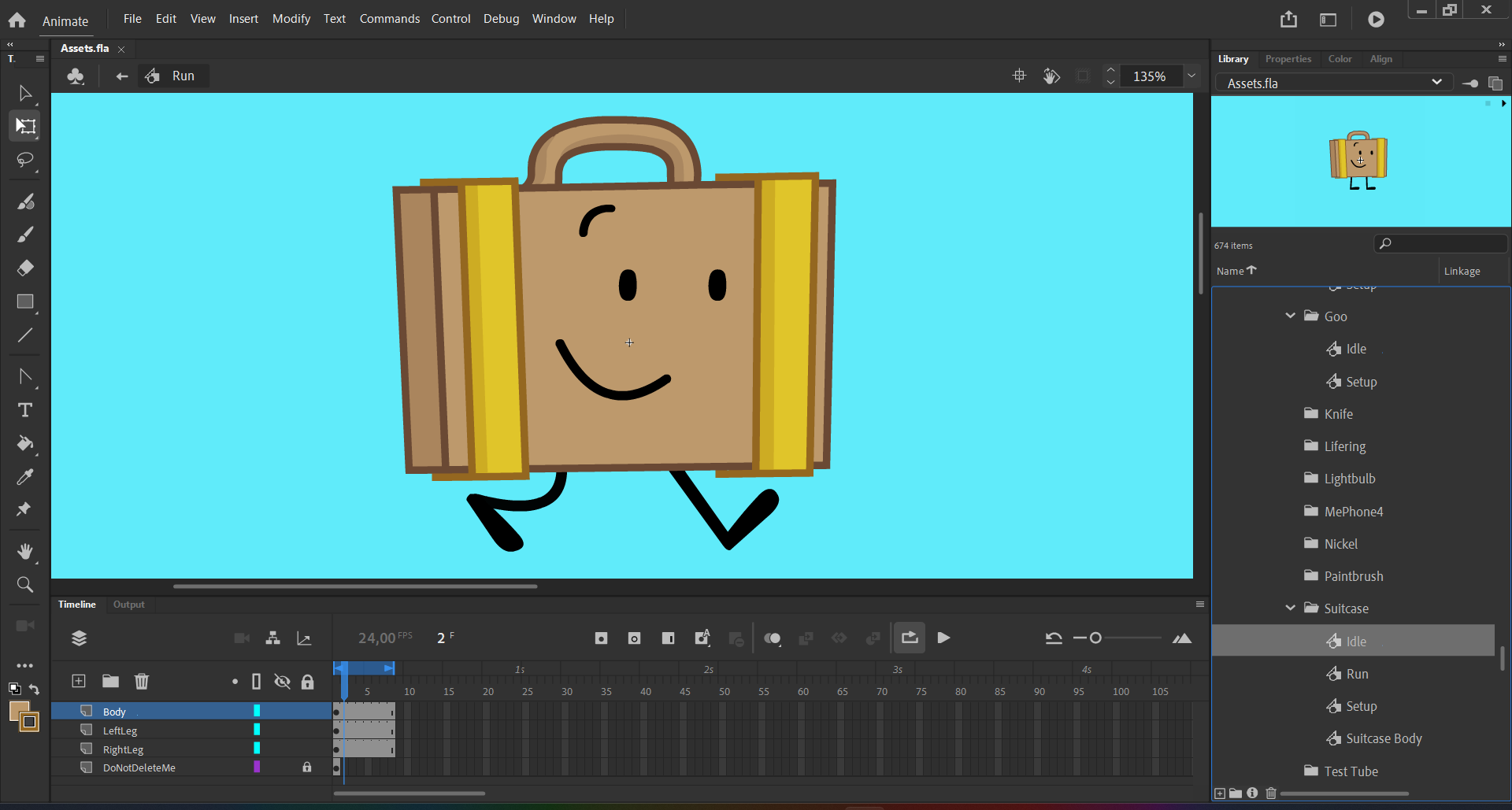1512x810 pixels.
Task: Open the Timeline panel options menu
Action: pyautogui.click(x=1199, y=605)
